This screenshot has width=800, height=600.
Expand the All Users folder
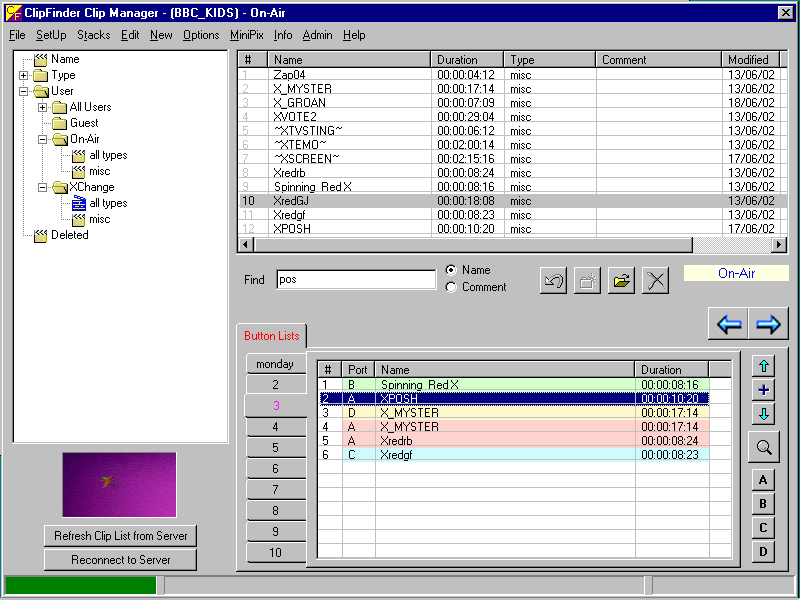point(43,107)
